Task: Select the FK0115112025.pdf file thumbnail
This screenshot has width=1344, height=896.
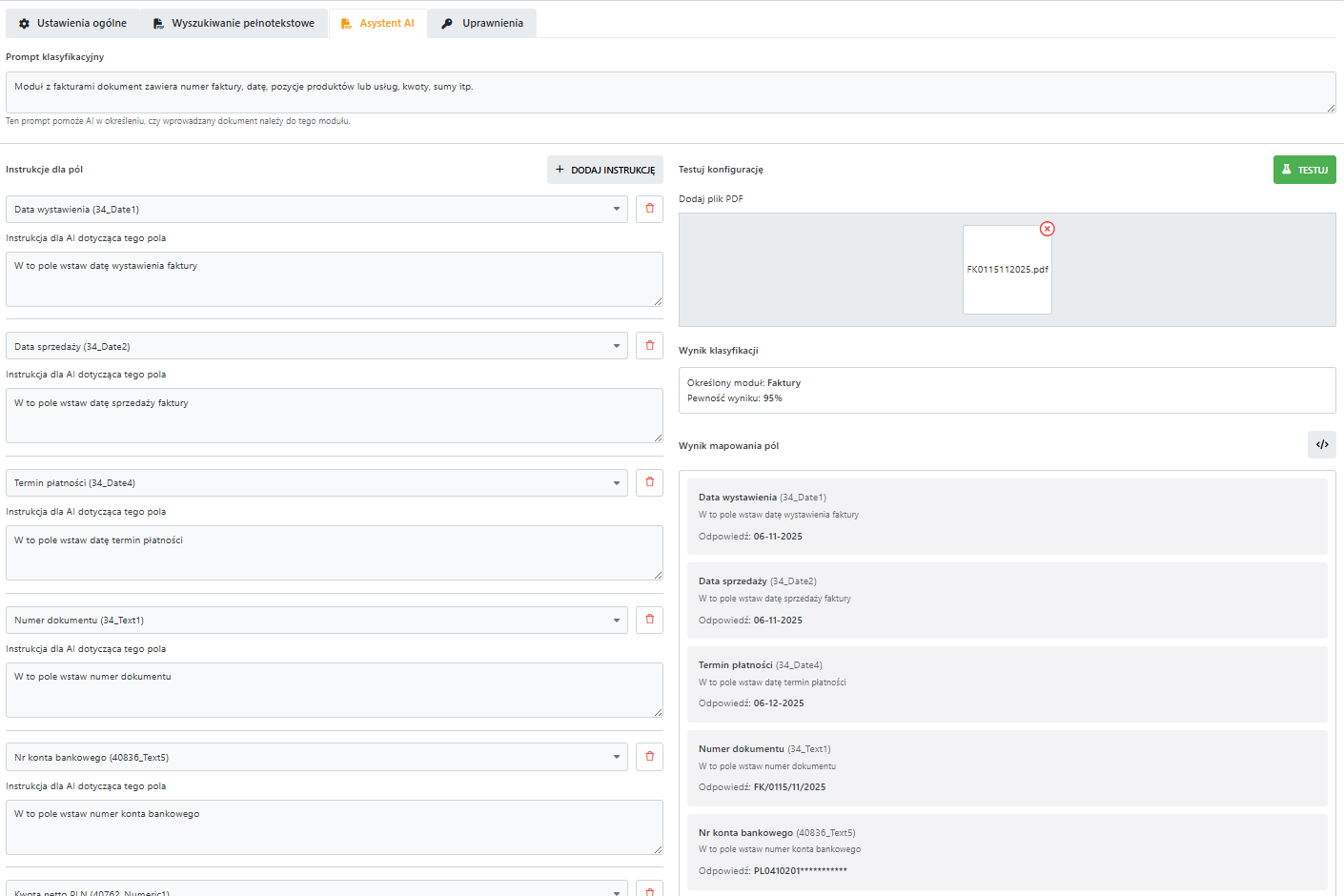Action: 1008,270
